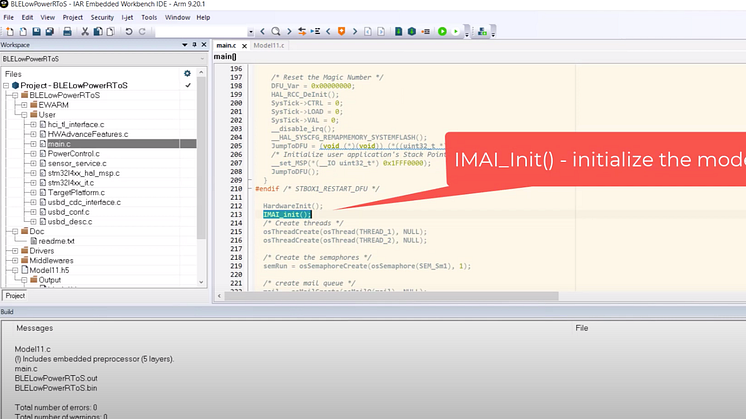Navigate backward in the editor history
The width and height of the screenshot is (746, 419).
(368, 31)
